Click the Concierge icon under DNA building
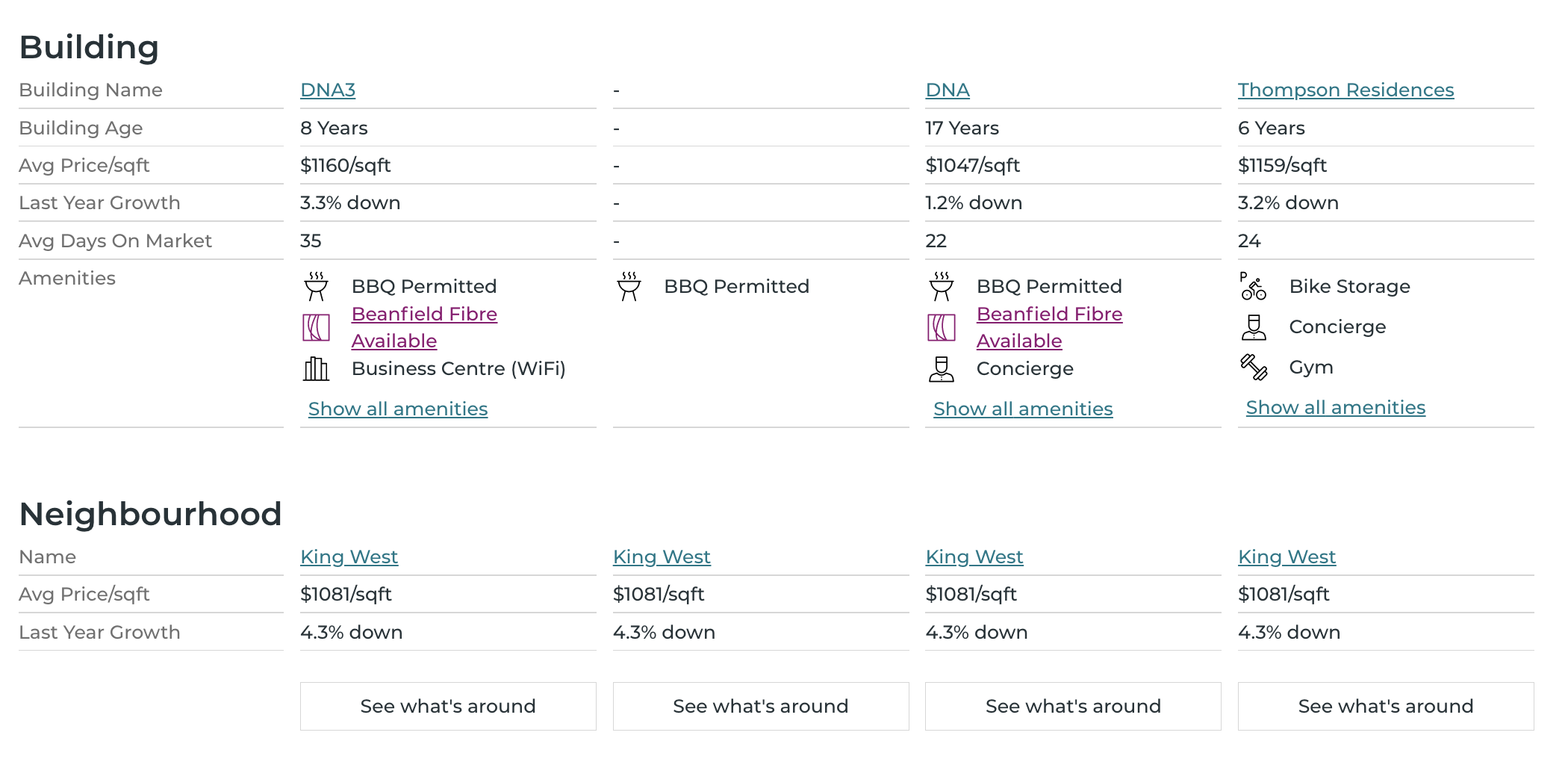 coord(941,369)
